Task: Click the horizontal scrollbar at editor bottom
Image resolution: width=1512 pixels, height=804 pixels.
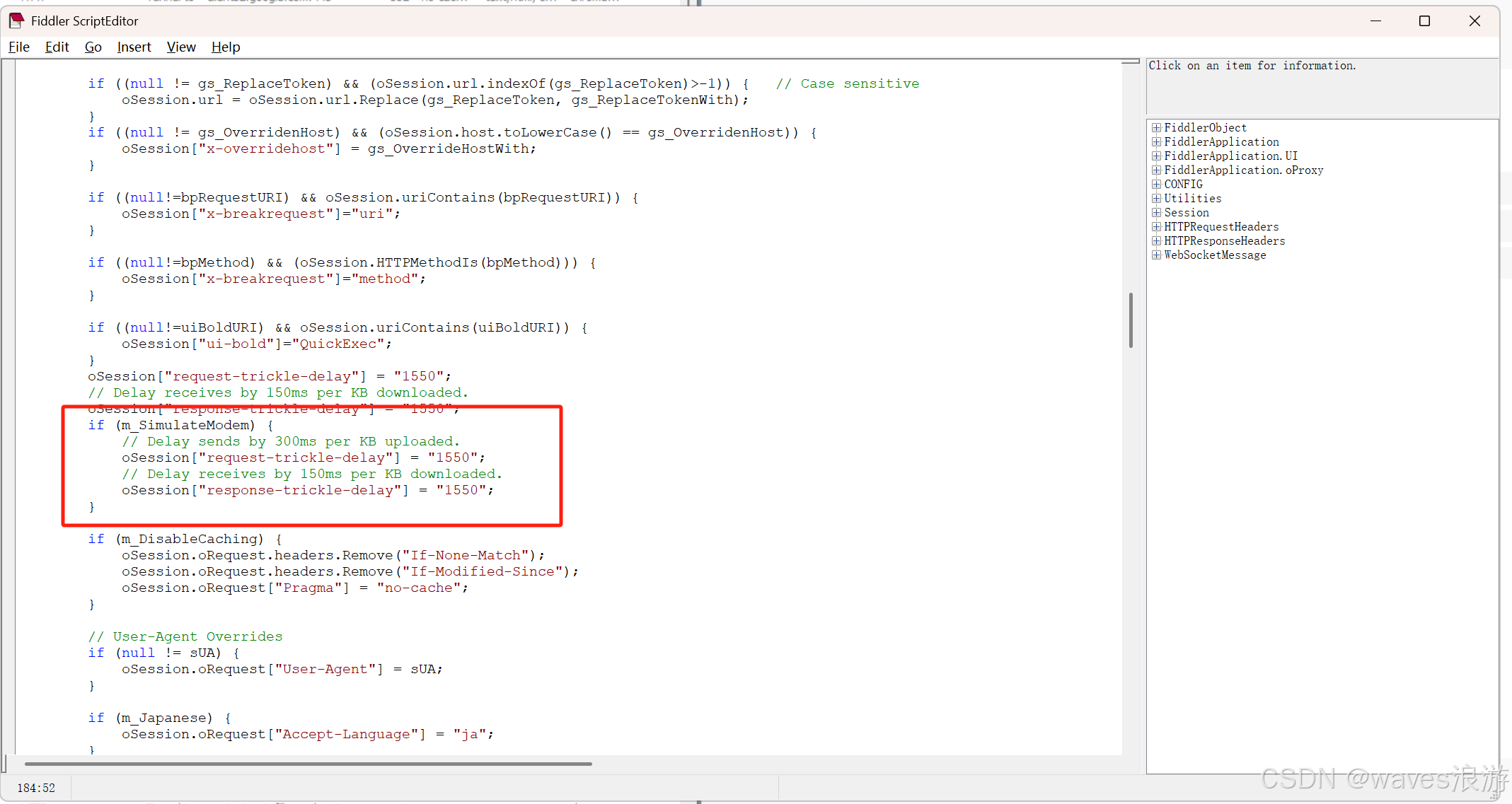Action: (x=308, y=764)
